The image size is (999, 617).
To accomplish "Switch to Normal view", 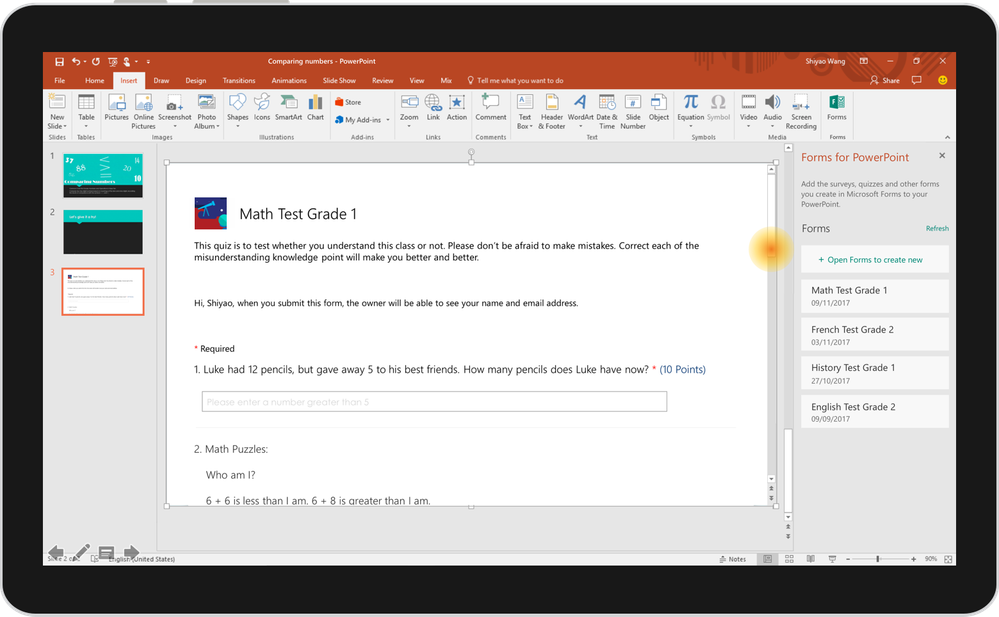I will coord(768,559).
